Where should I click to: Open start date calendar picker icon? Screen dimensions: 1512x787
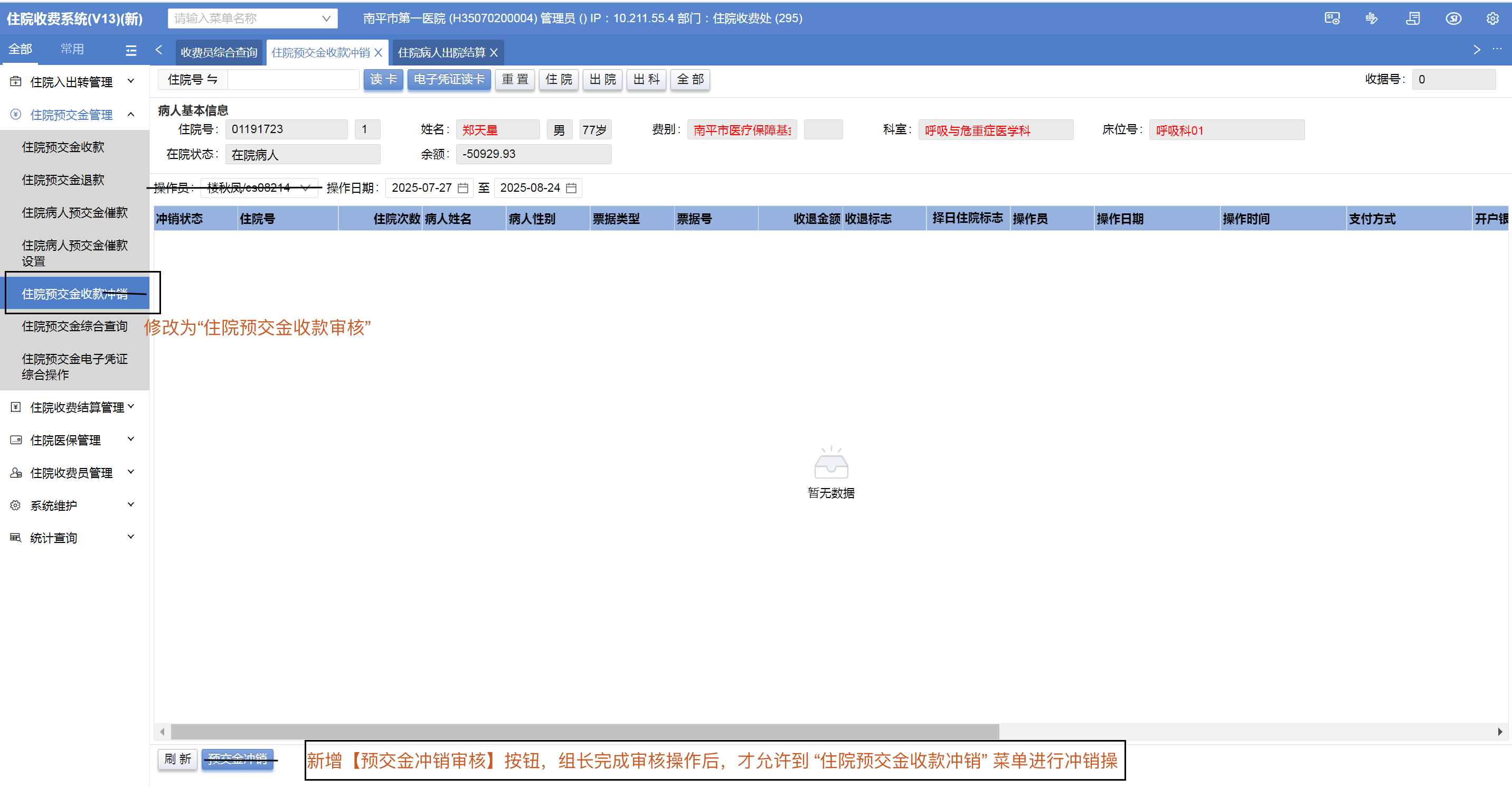point(463,188)
